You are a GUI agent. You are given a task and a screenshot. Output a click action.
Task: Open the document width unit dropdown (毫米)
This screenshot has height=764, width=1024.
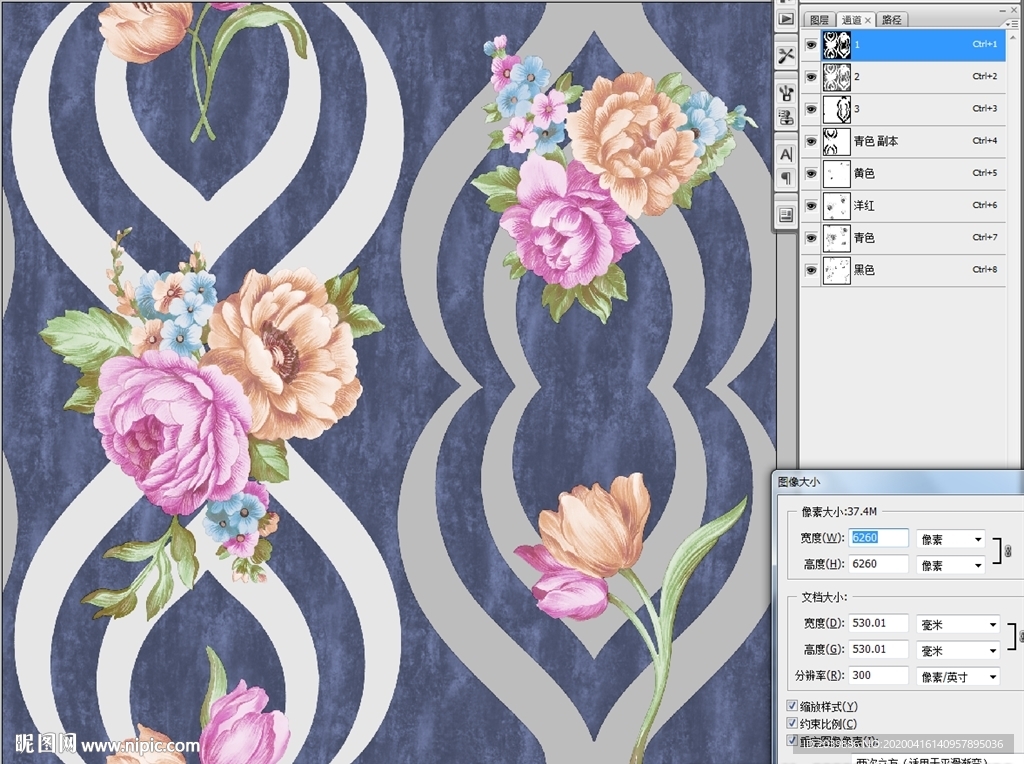(958, 624)
